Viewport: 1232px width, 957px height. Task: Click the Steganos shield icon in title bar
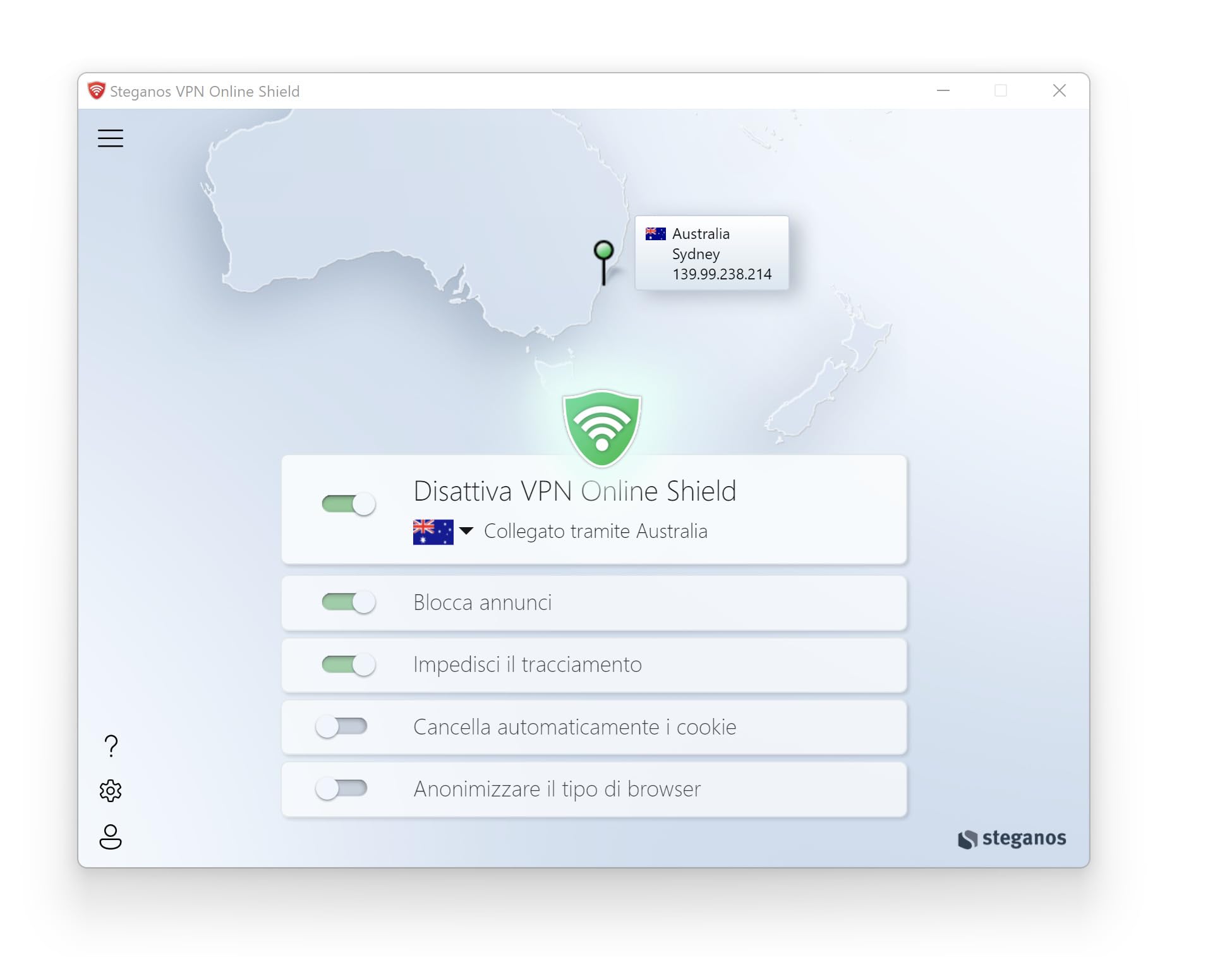(96, 91)
